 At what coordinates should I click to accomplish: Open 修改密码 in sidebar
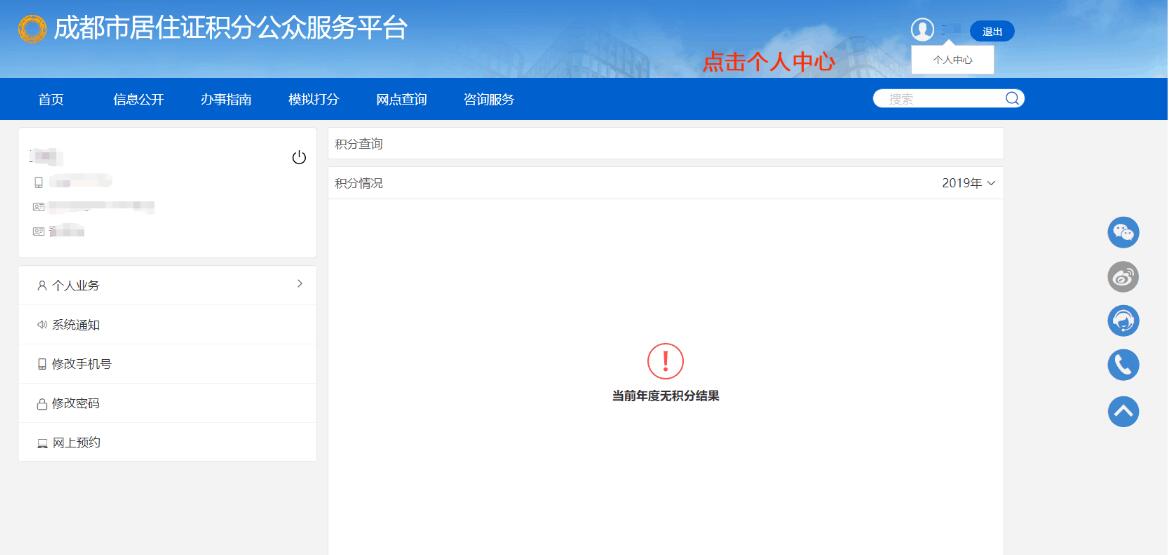click(x=167, y=404)
